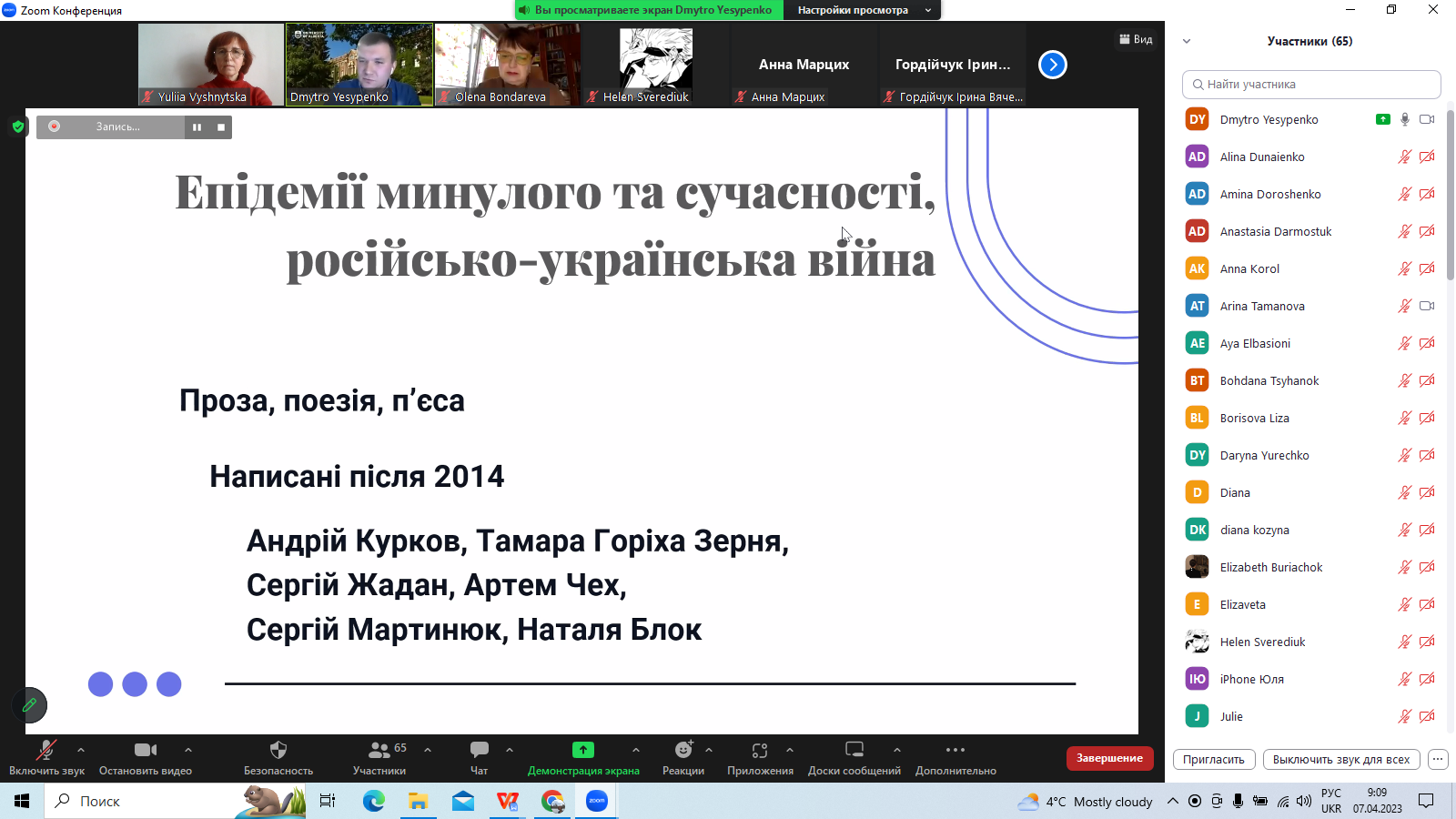Open the Security shield icon

click(x=278, y=751)
